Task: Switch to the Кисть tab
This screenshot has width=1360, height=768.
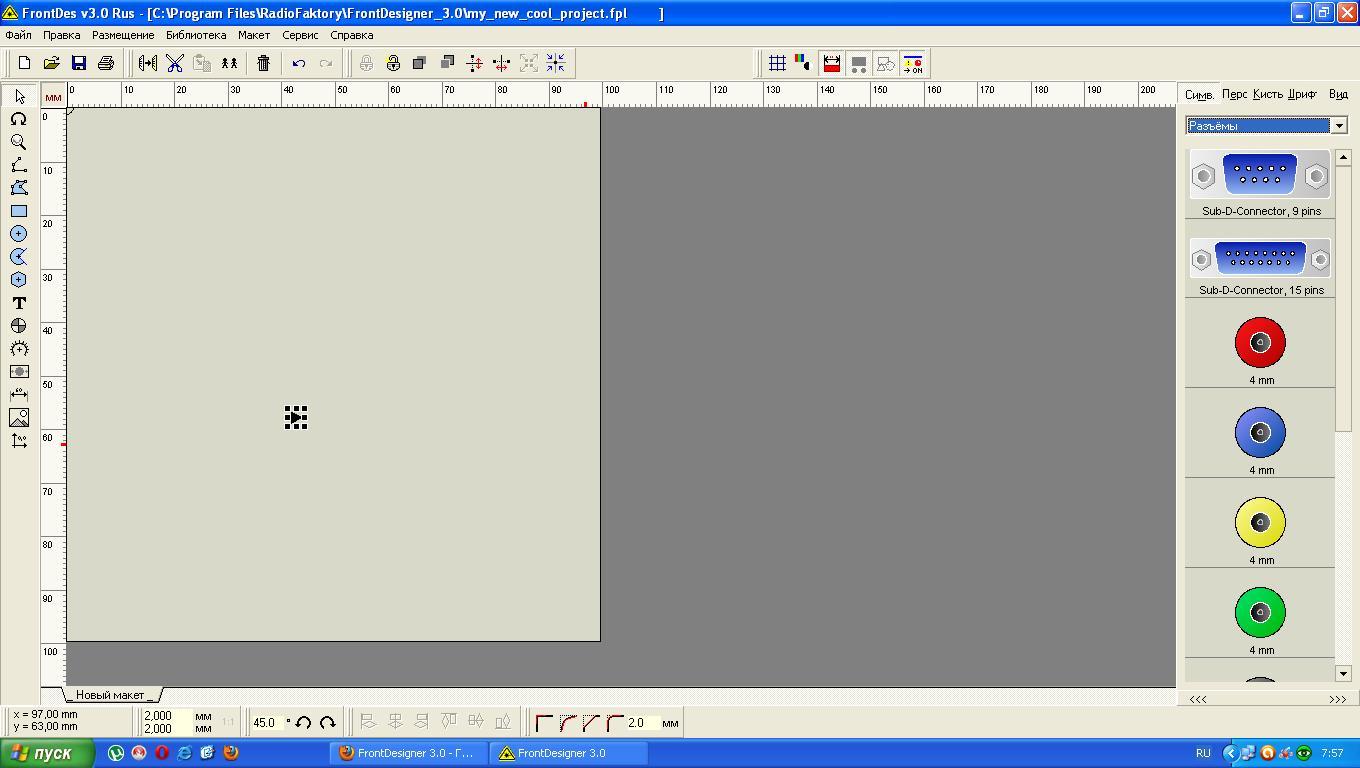Action: point(1268,94)
